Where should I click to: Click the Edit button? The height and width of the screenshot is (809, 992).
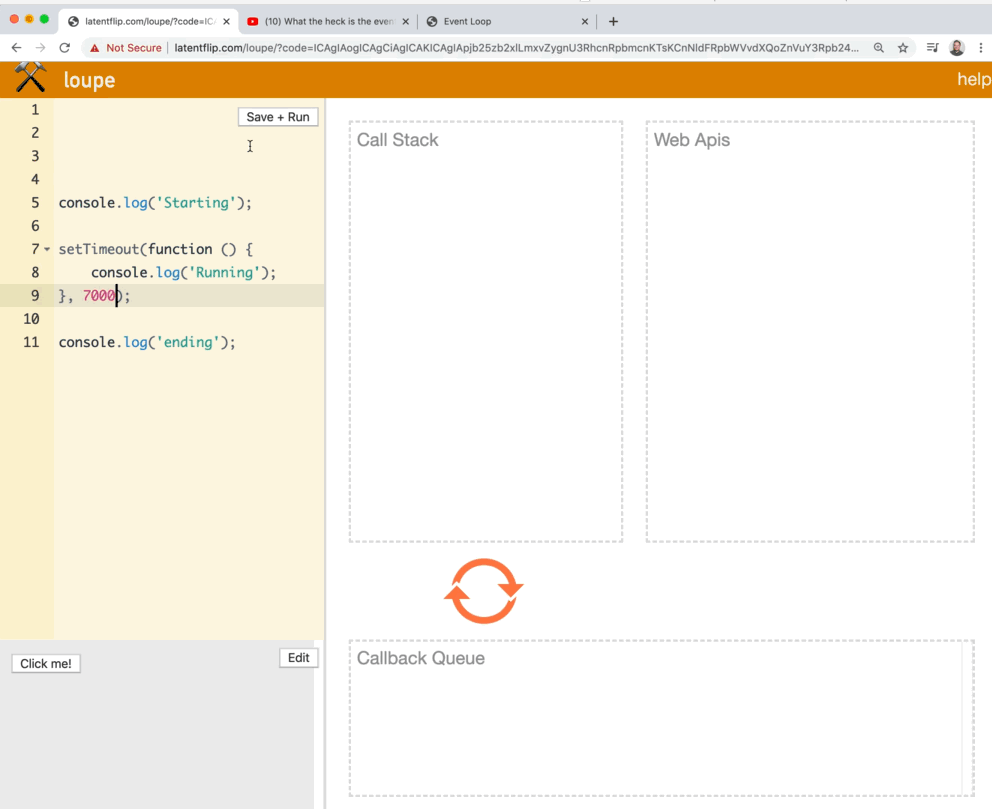click(298, 658)
